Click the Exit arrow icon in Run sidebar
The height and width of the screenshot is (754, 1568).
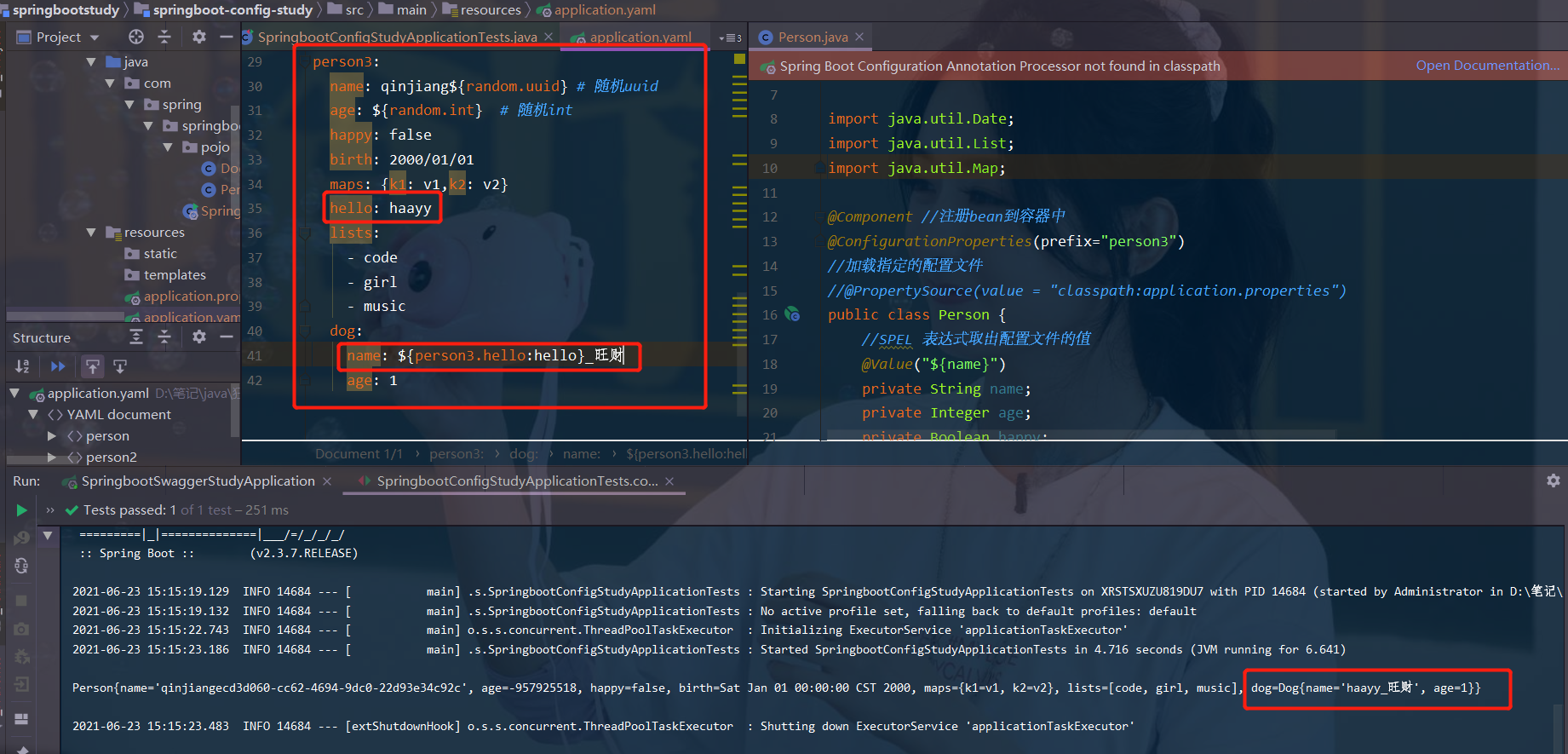coord(21,684)
